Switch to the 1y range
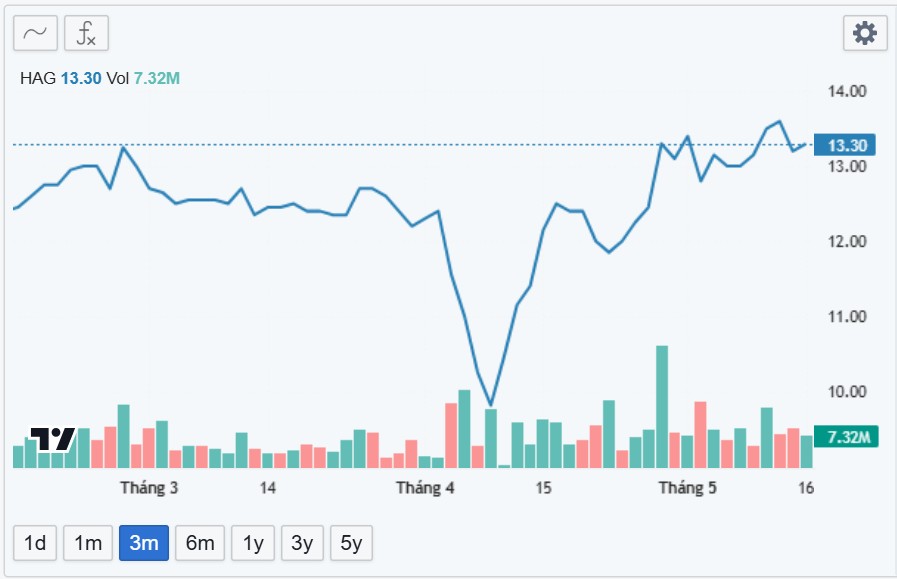 pos(253,543)
